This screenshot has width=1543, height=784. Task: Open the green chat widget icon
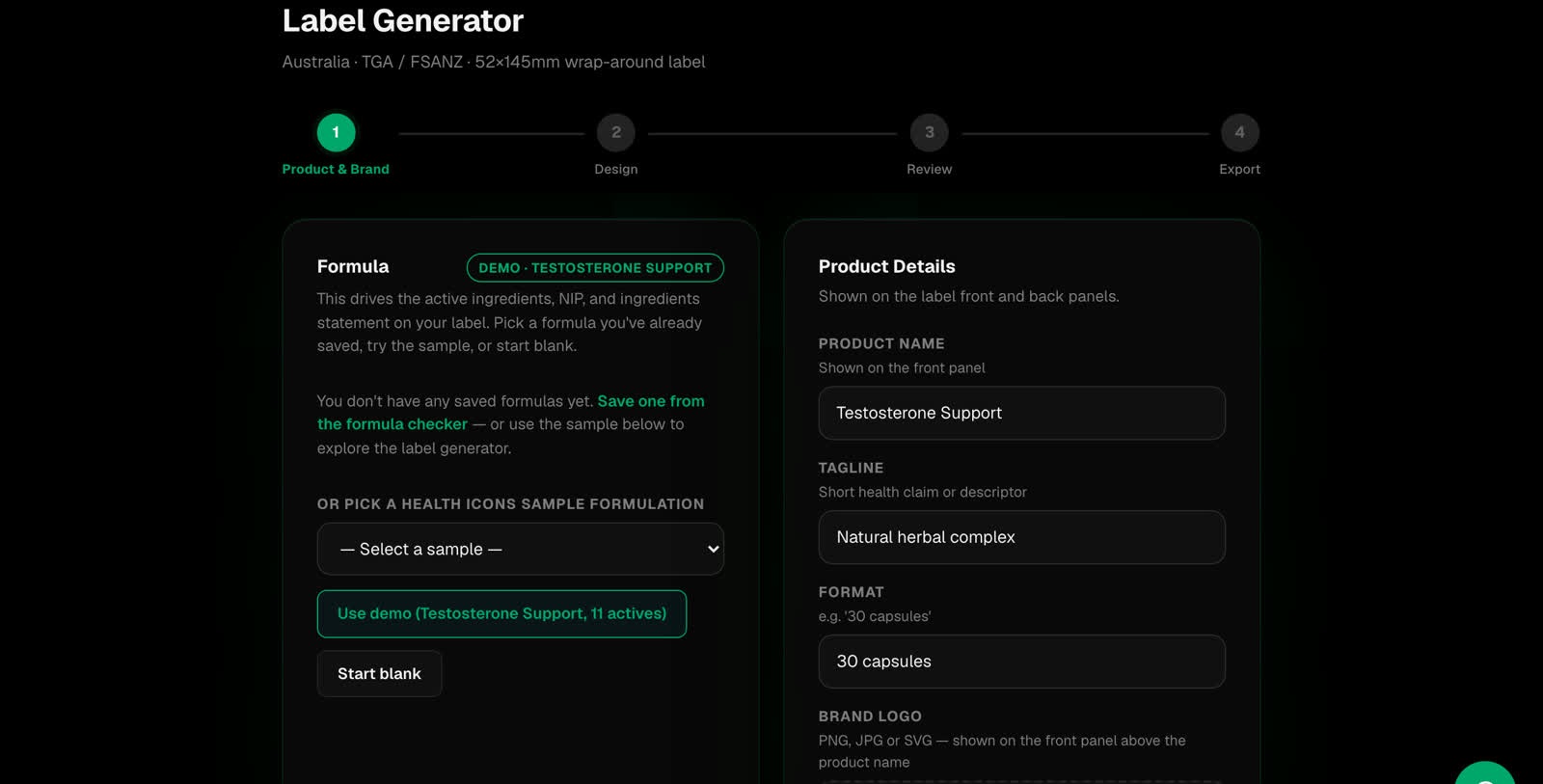(1485, 774)
